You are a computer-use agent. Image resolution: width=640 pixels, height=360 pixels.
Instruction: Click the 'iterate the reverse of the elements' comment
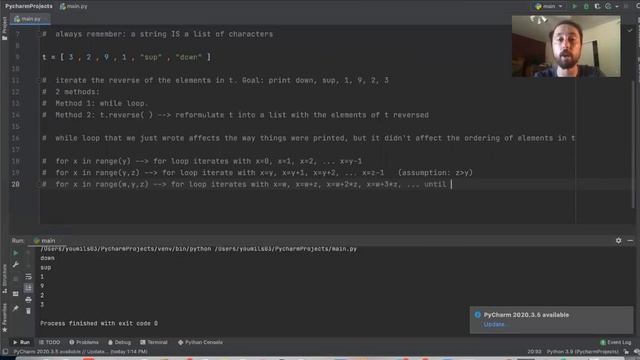[215, 80]
